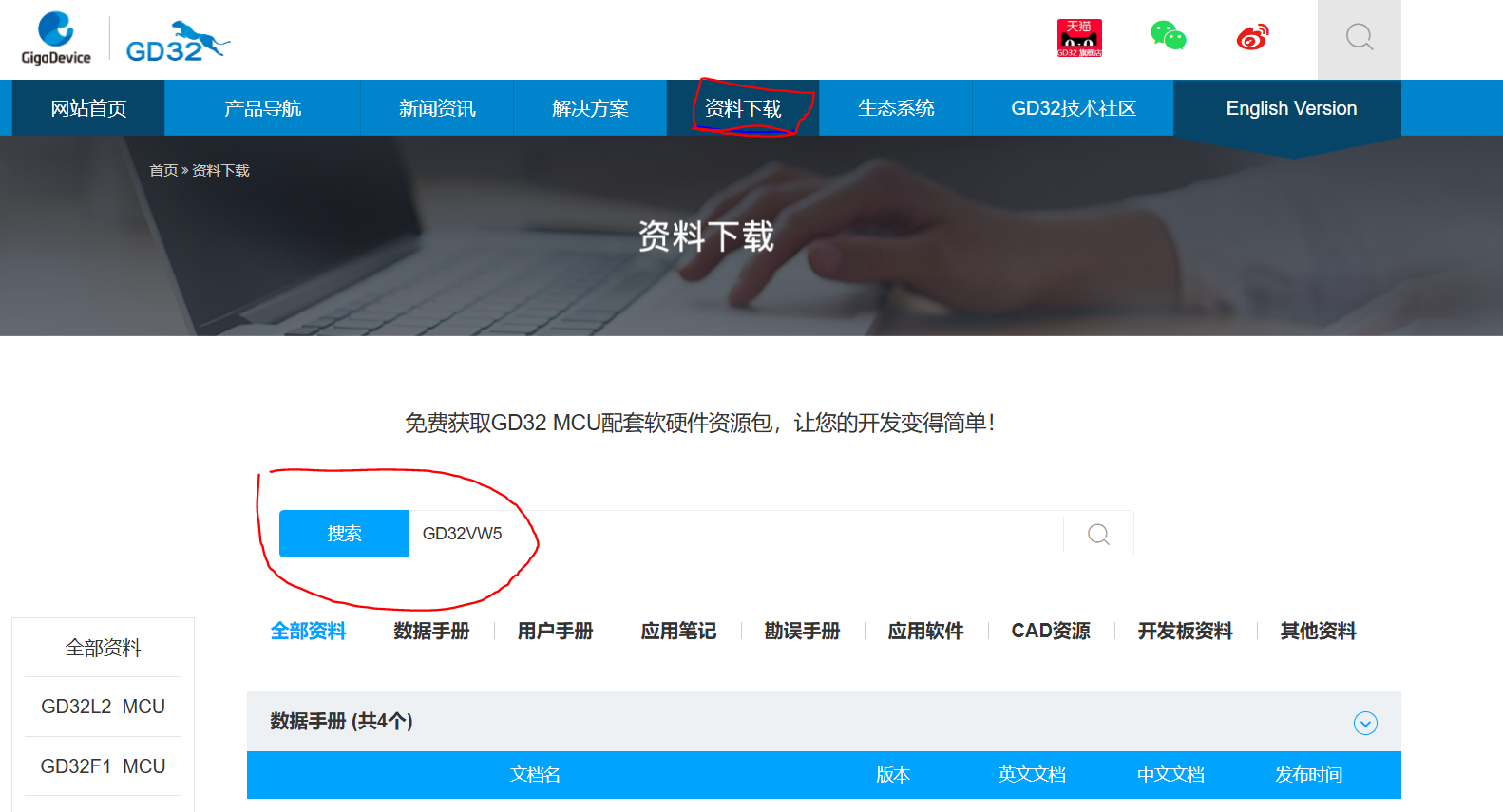This screenshot has width=1503, height=812.
Task: Go to 网站首页 in navigation bar
Action: point(88,108)
